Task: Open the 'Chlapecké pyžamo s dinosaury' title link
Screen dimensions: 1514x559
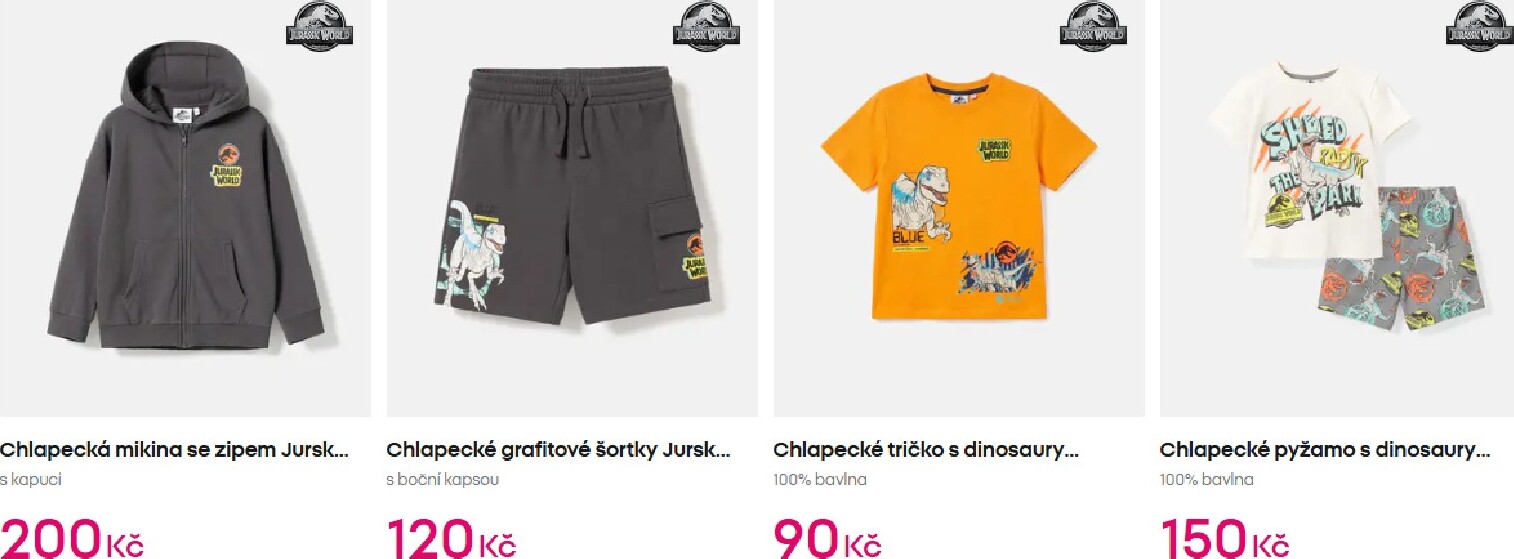Action: pyautogui.click(x=1325, y=451)
